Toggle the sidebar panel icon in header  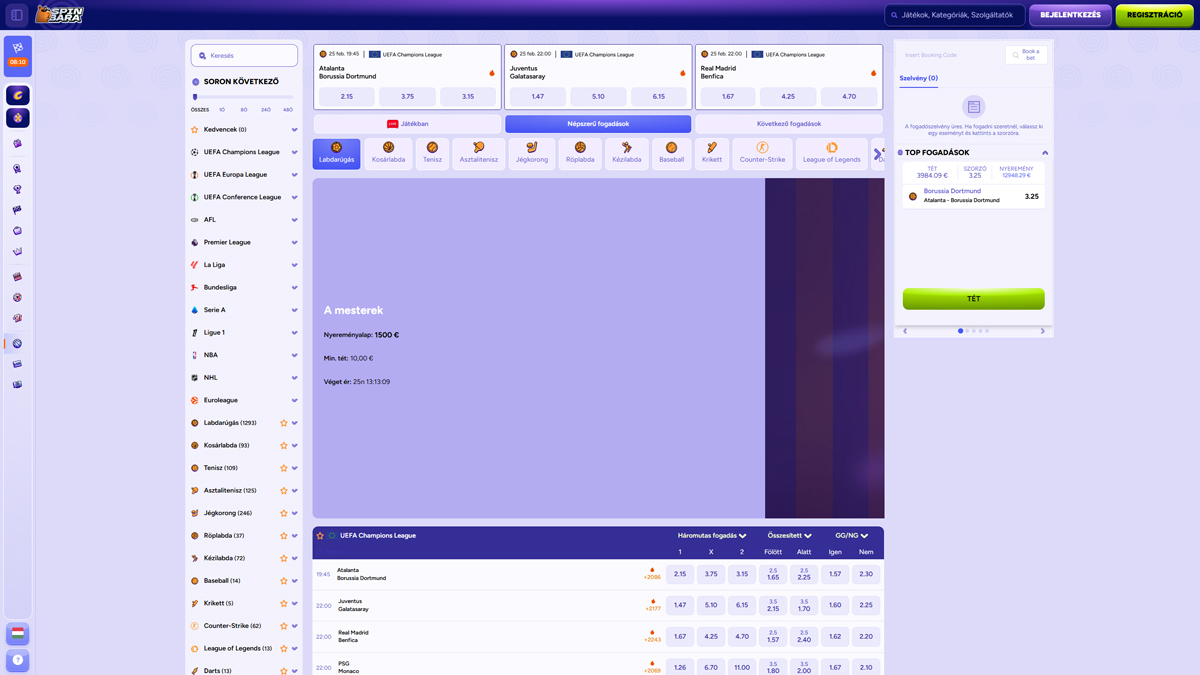pos(17,15)
